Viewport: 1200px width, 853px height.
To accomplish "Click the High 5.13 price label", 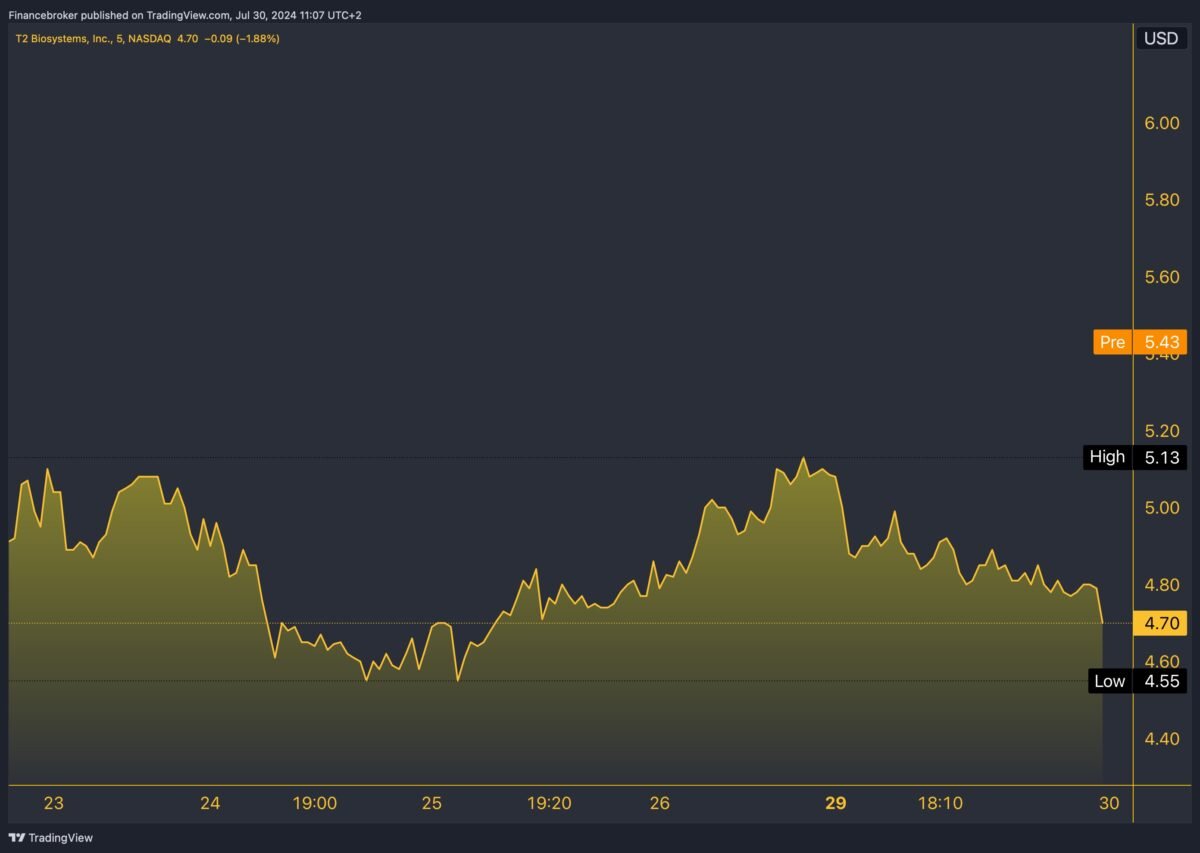I will pos(1135,457).
